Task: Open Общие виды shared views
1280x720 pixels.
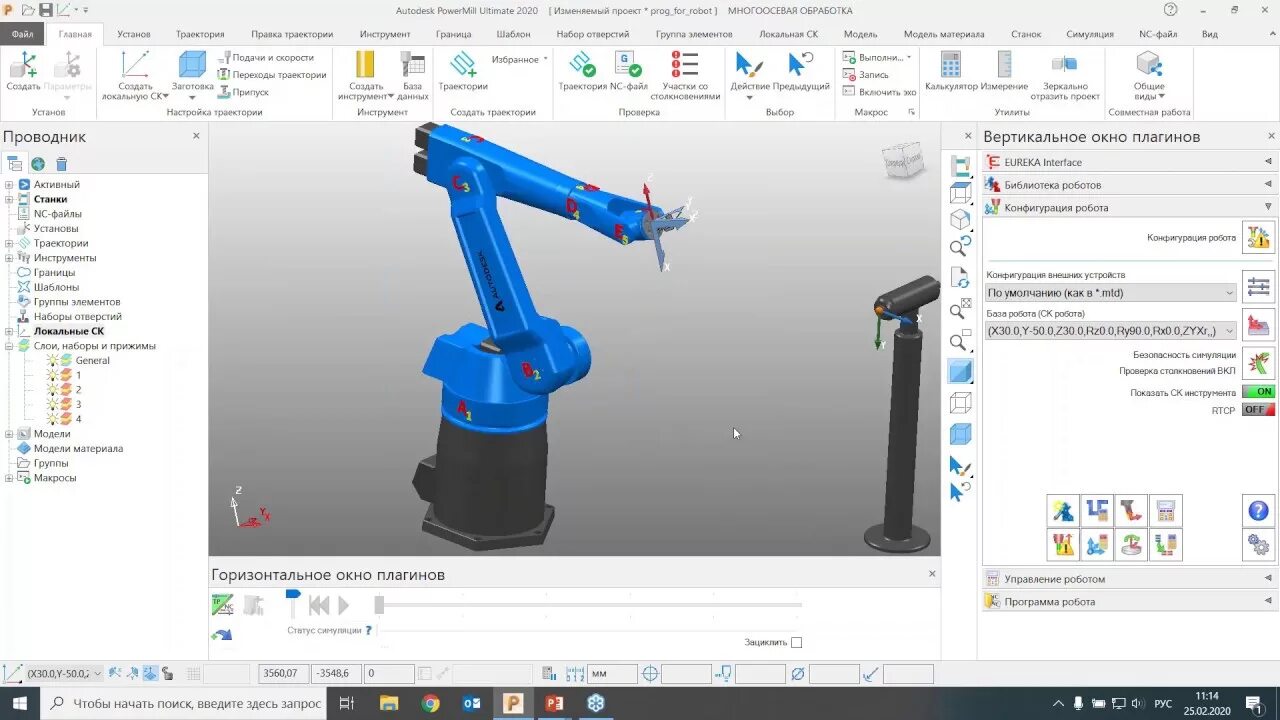Action: [1149, 75]
